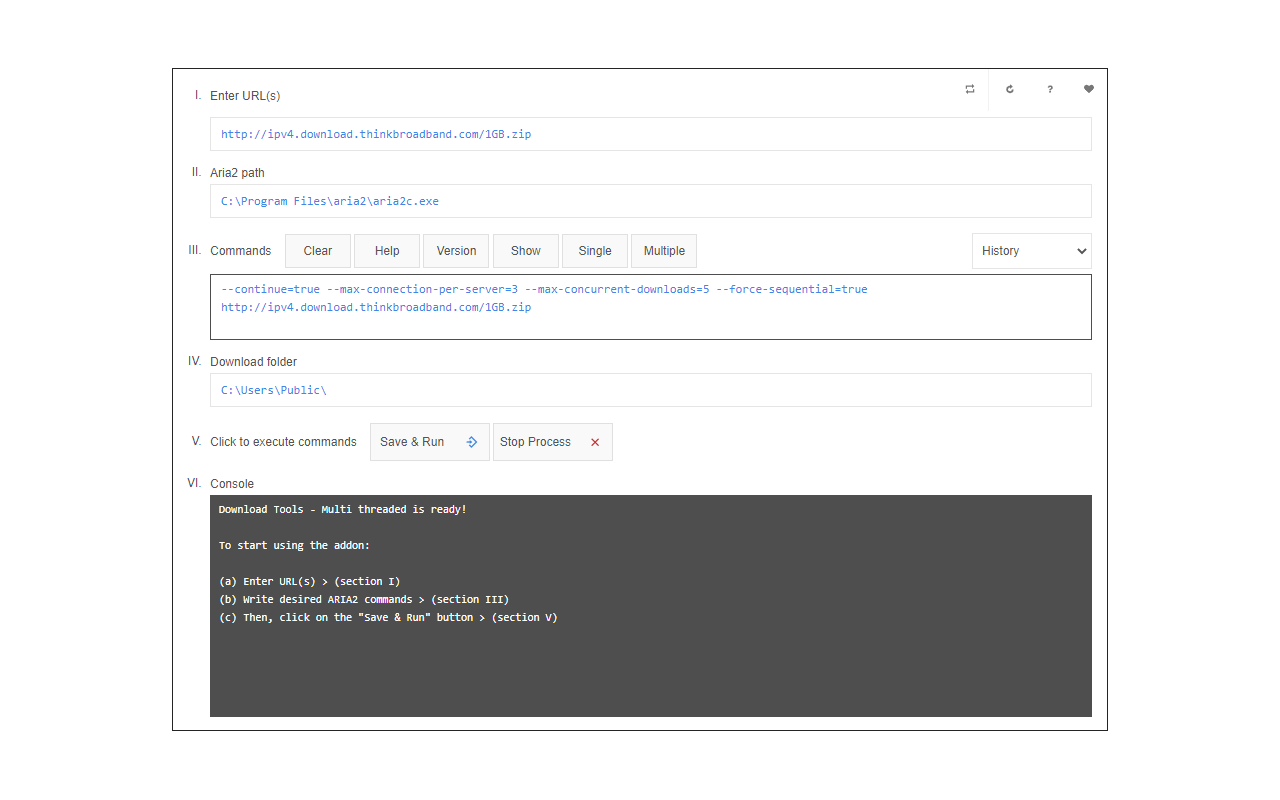
Task: Click the "Download folder" section label
Action: pos(253,362)
